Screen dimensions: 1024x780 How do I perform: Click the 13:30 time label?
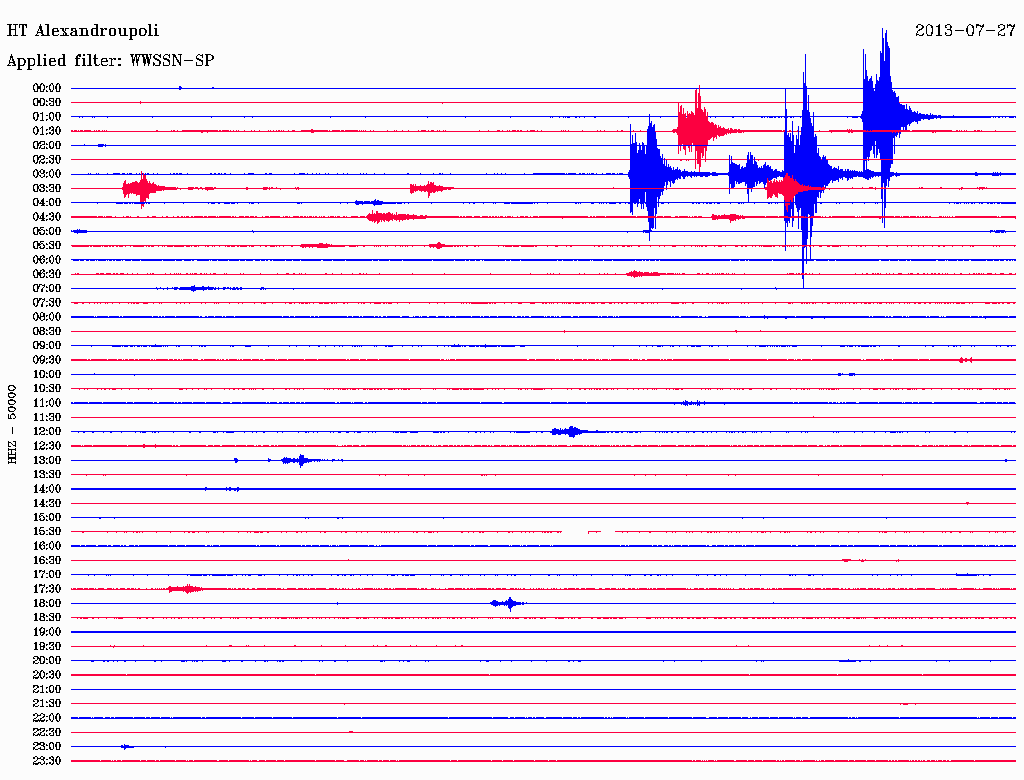click(x=47, y=475)
